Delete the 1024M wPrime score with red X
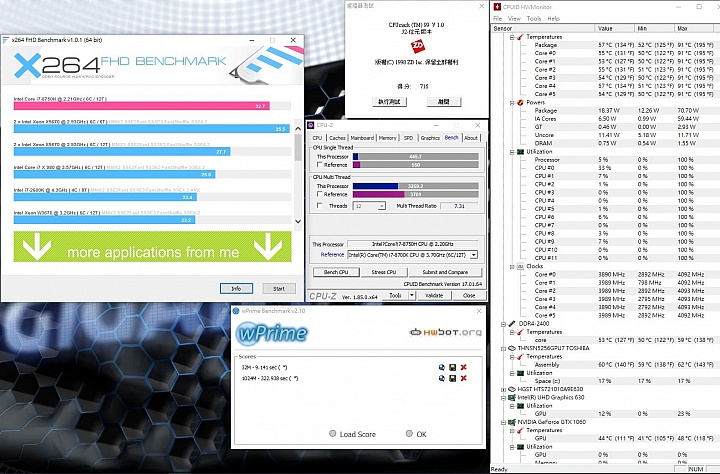The image size is (720, 474). click(464, 378)
